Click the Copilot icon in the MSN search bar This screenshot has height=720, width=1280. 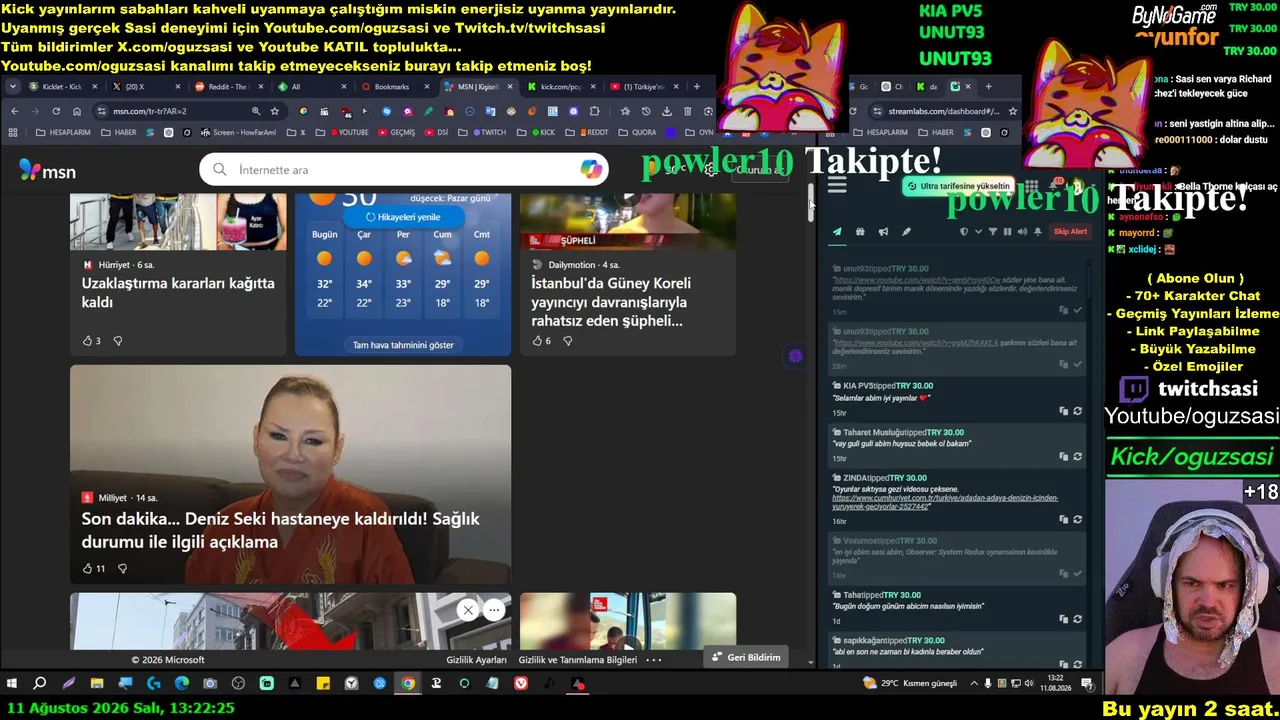click(x=591, y=170)
